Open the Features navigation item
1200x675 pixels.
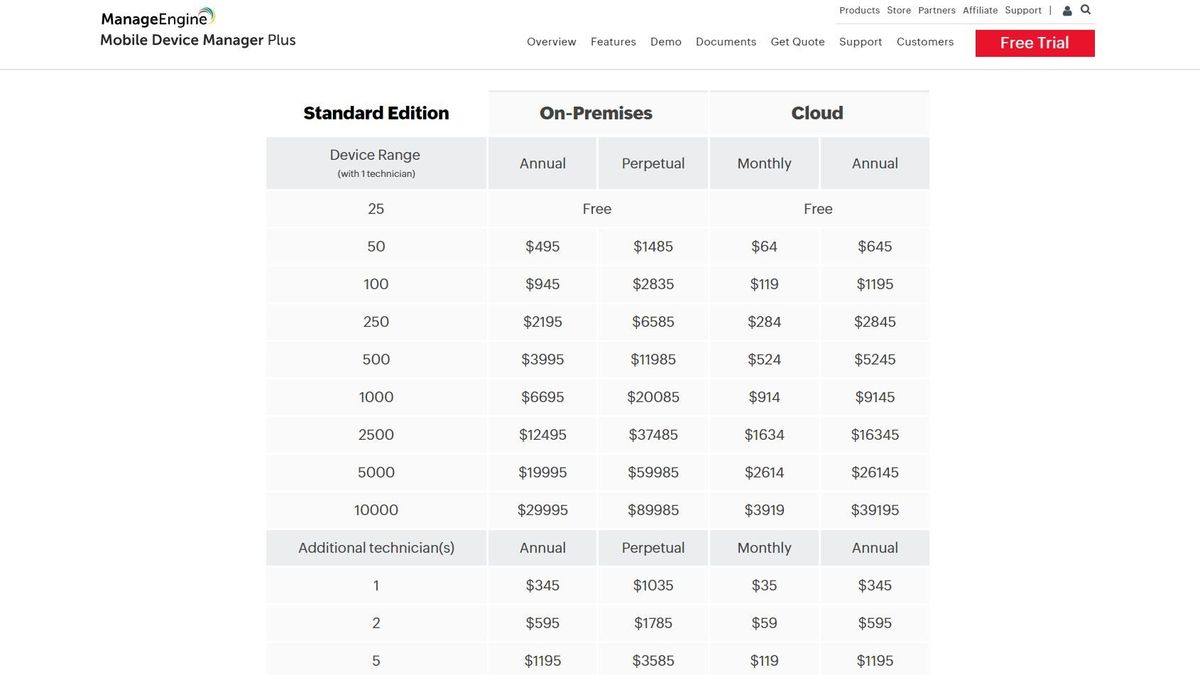tap(613, 41)
